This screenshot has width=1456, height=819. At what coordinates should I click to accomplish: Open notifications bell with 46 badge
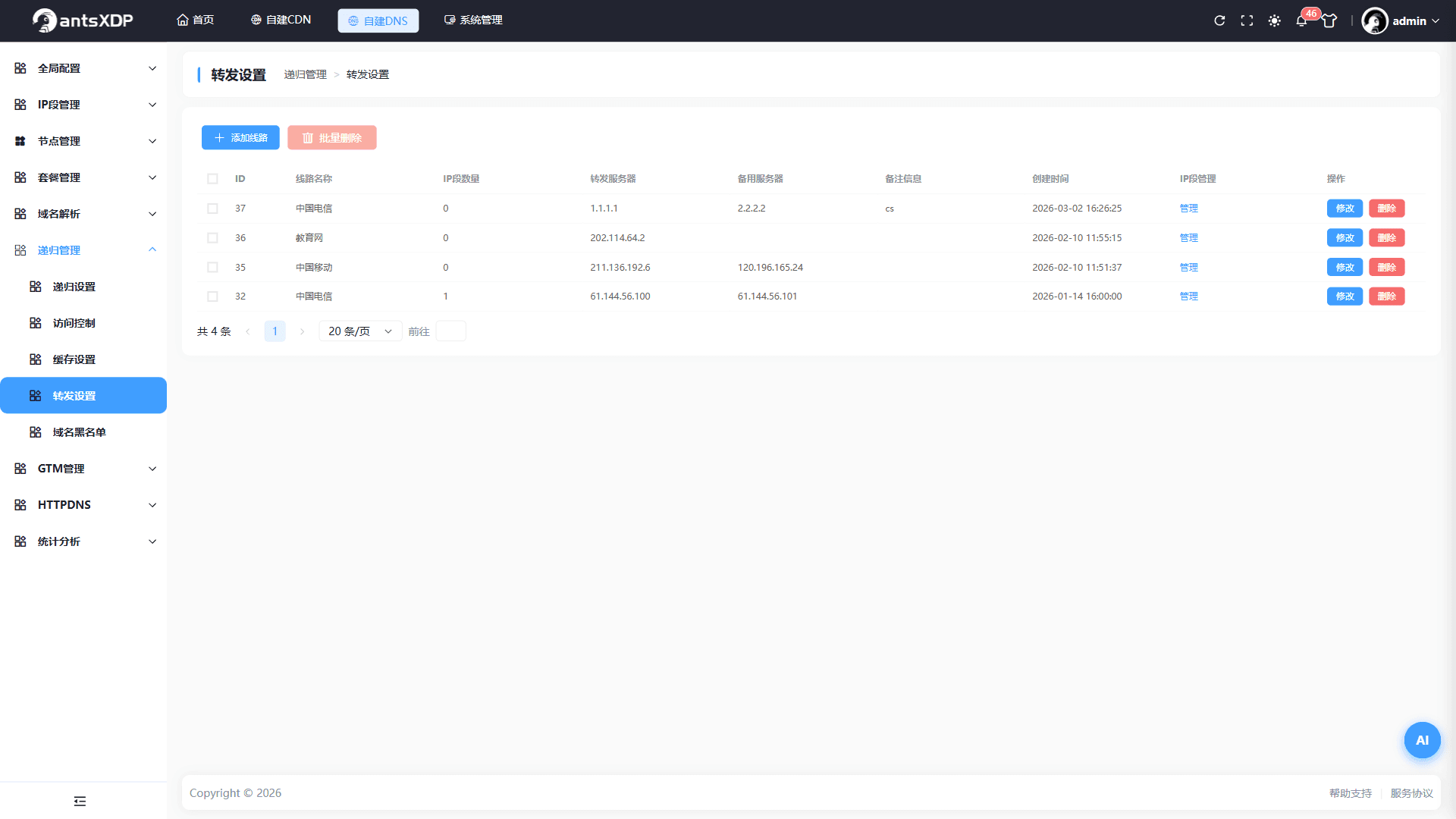pos(1301,20)
